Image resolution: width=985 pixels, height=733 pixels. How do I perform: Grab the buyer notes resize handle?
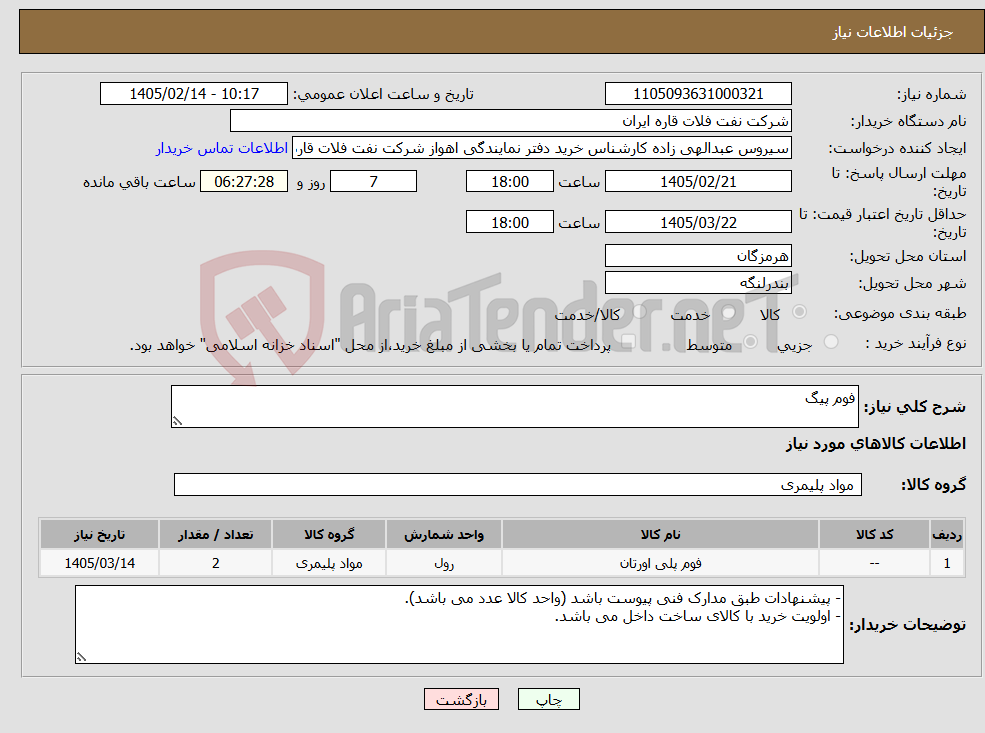81,657
